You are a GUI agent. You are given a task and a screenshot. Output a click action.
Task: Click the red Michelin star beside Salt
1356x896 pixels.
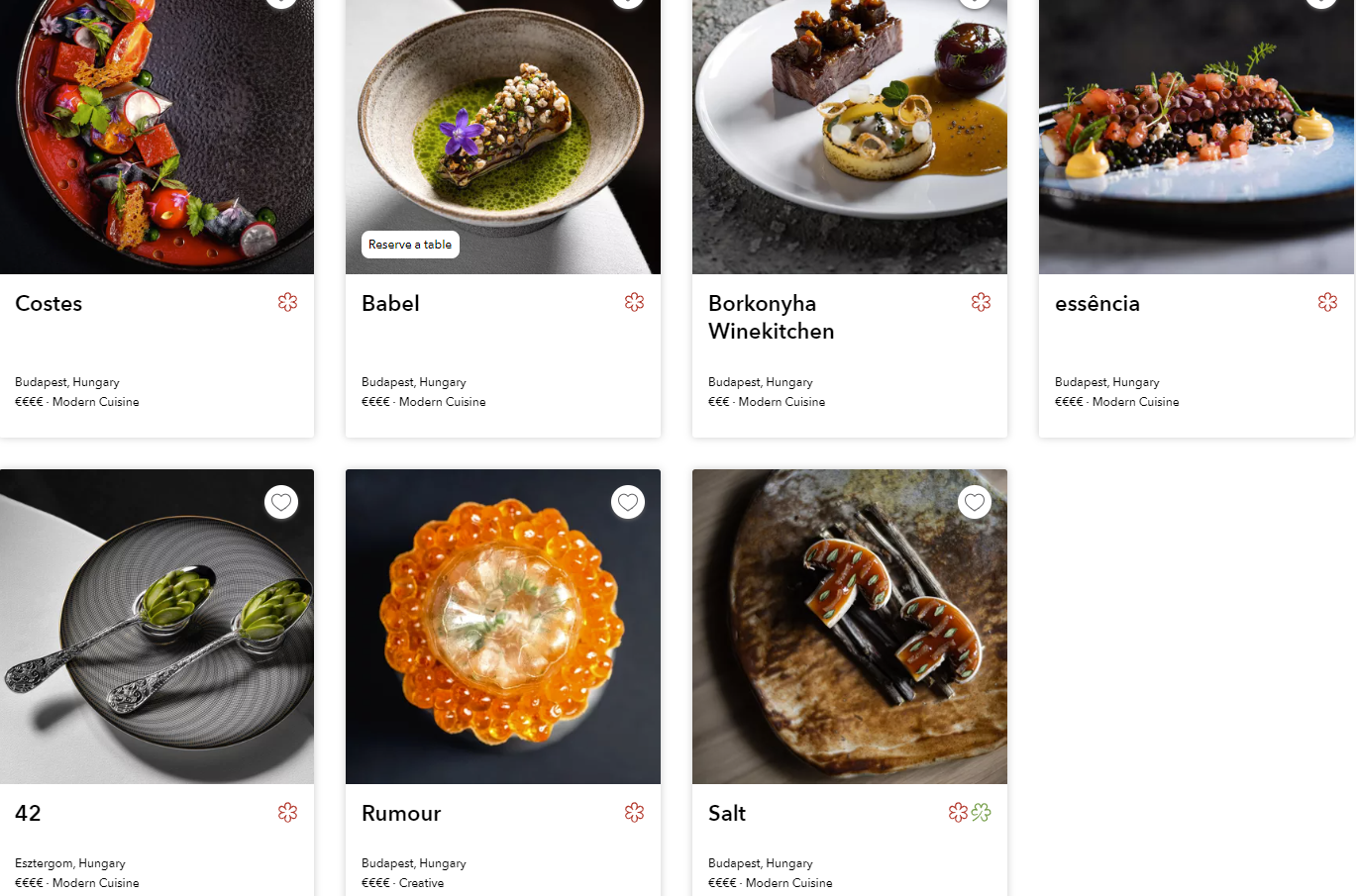pyautogui.click(x=958, y=813)
